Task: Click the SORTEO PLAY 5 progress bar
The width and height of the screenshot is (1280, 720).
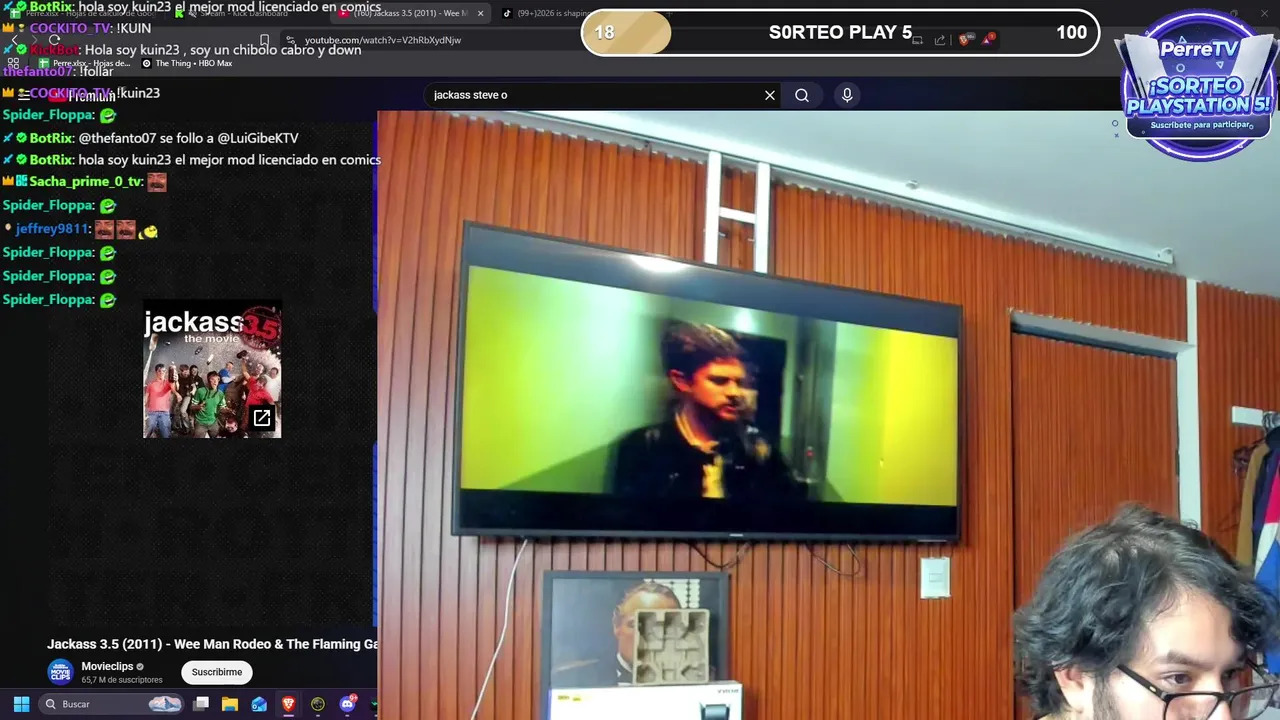Action: 840,32
